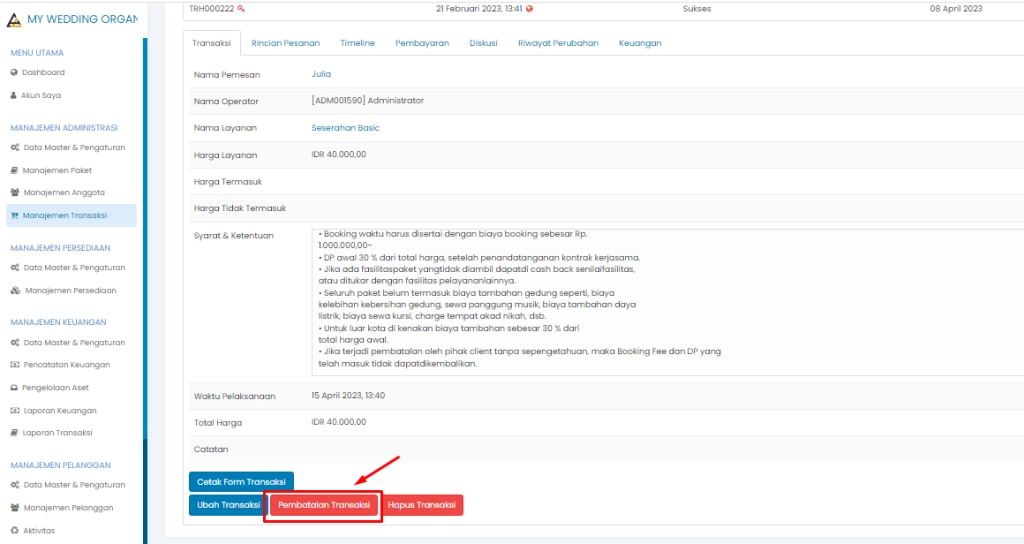Viewport: 1024px width, 544px height.
Task: Open the Pembayaran tab
Action: [422, 44]
